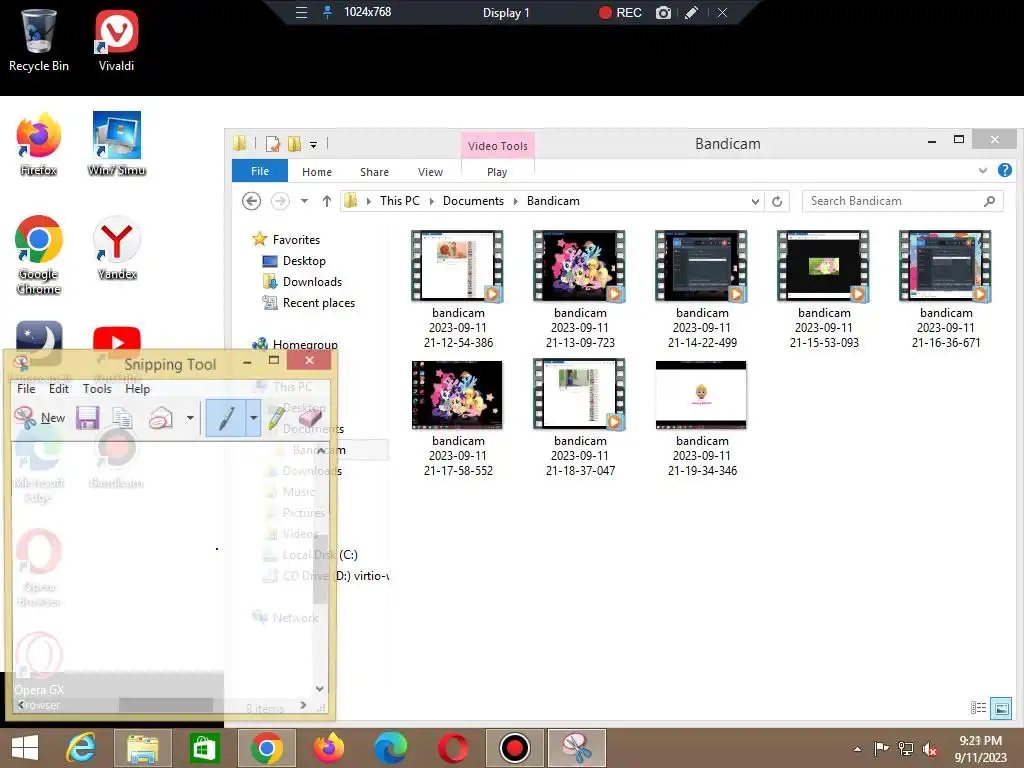This screenshot has width=1024, height=768.
Task: Open Snipping Tool Edit menu
Action: coord(59,389)
